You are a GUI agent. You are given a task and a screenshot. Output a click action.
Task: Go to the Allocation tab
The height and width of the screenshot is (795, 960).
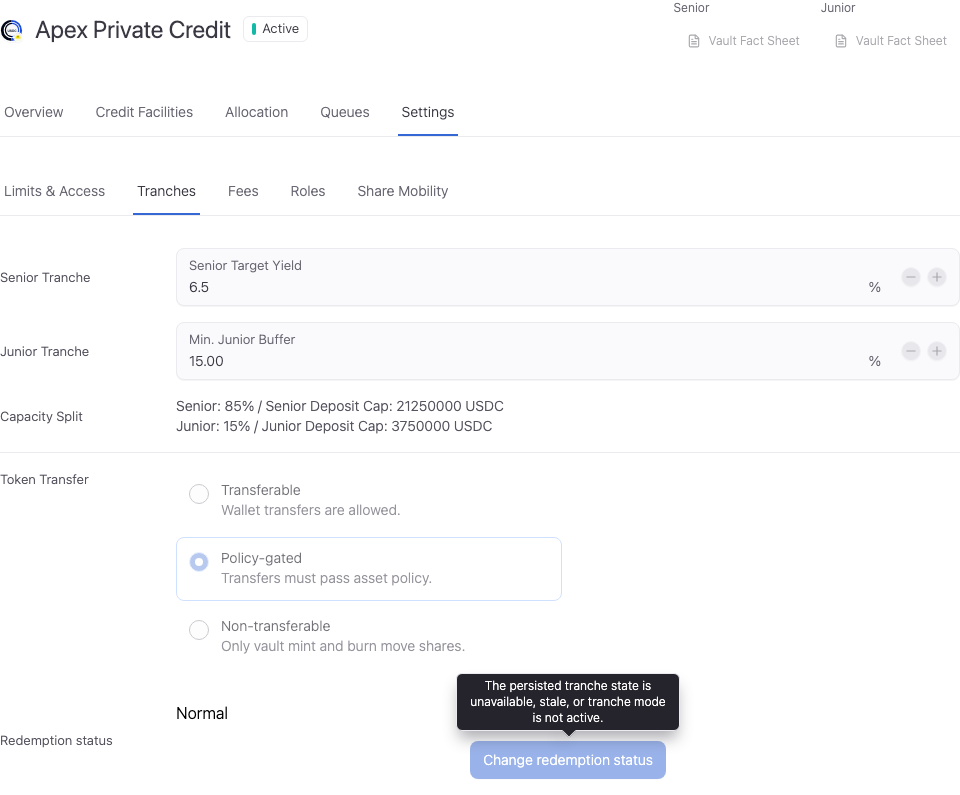tap(257, 112)
